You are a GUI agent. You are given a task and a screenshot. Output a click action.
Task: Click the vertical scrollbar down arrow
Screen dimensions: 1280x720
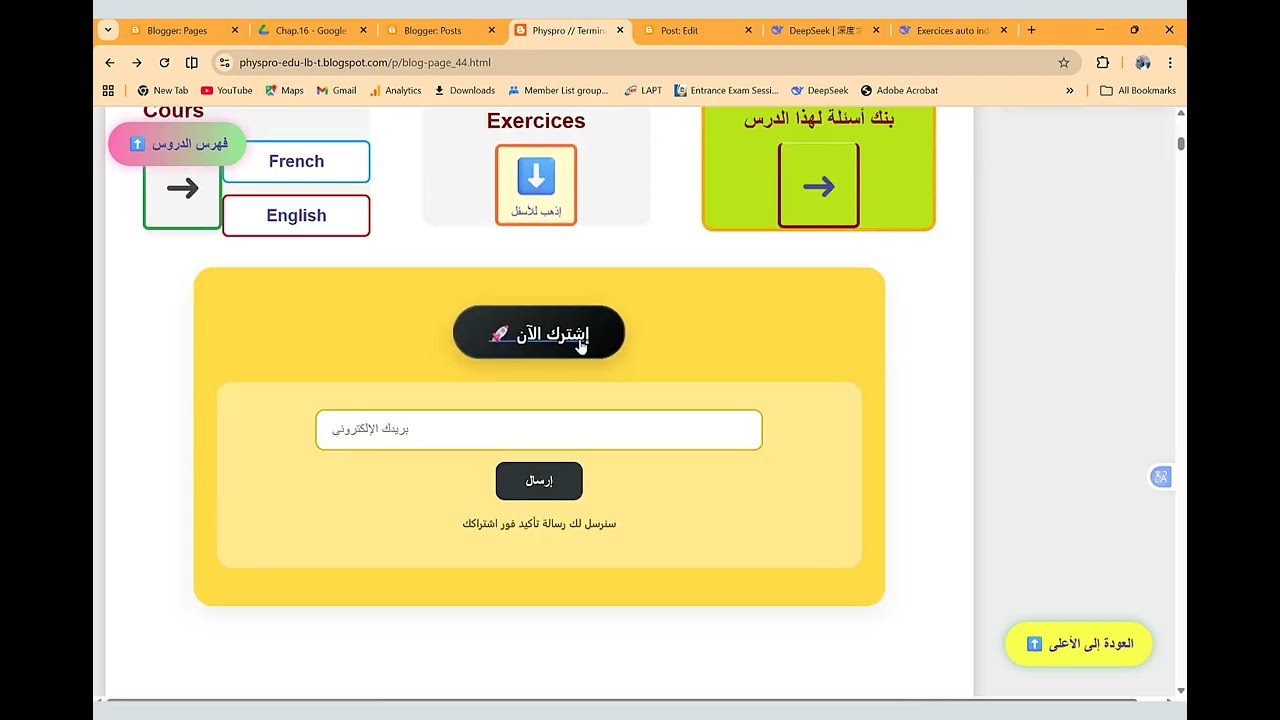[x=1181, y=691]
